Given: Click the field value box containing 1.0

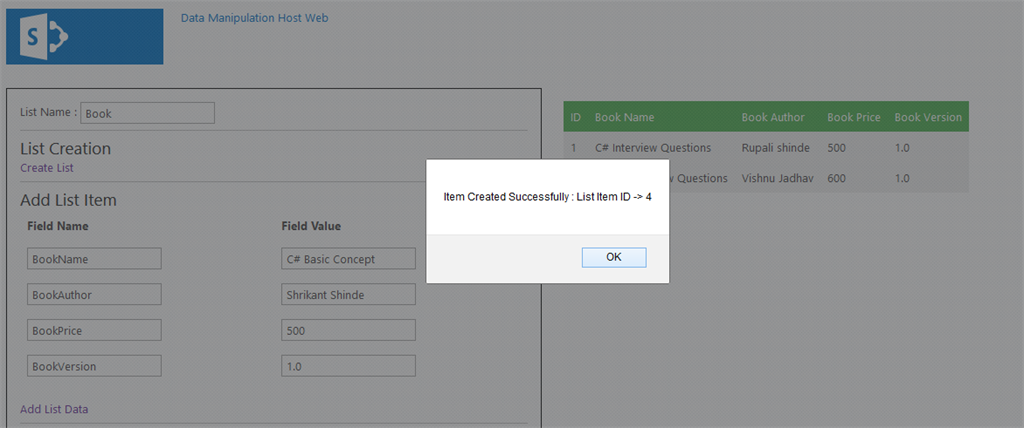Looking at the screenshot, I should click(x=348, y=366).
